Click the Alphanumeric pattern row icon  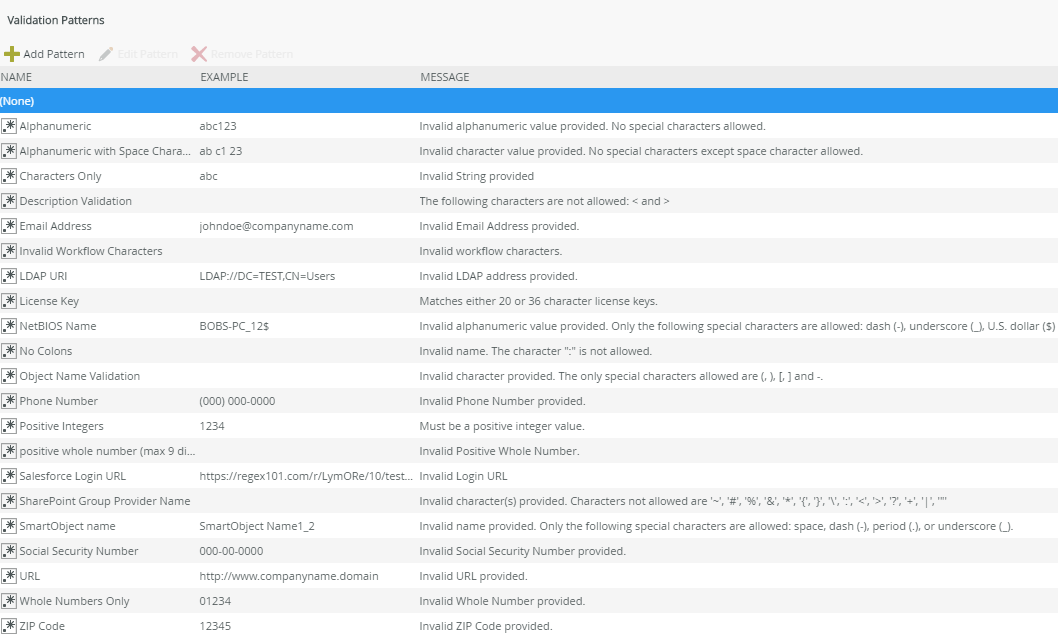(9, 126)
